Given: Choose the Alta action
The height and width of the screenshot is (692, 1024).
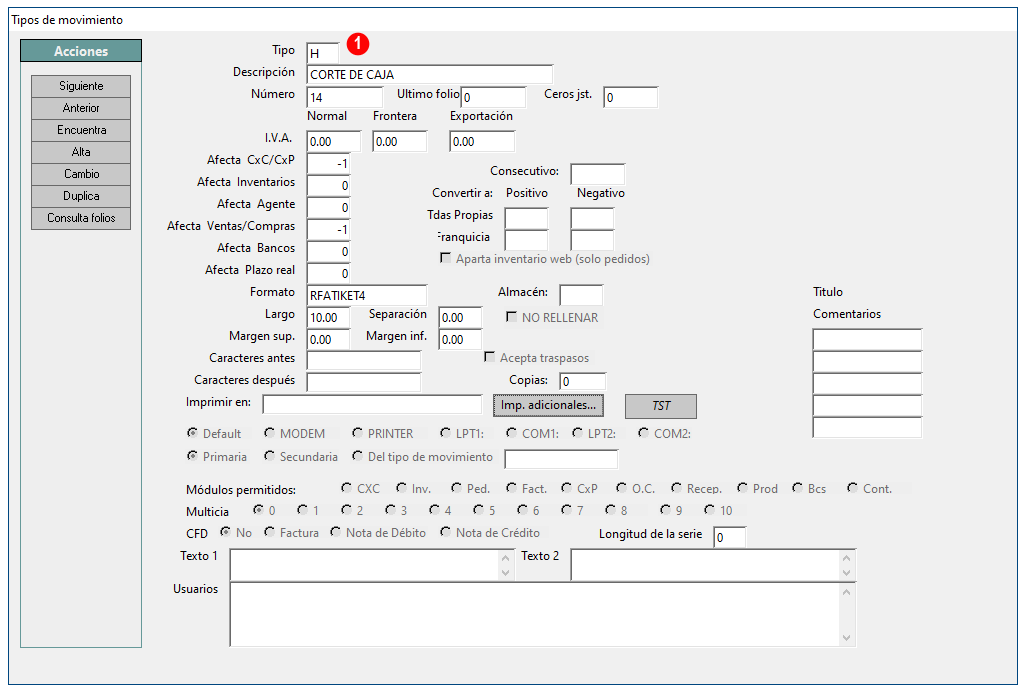Looking at the screenshot, I should click(81, 152).
